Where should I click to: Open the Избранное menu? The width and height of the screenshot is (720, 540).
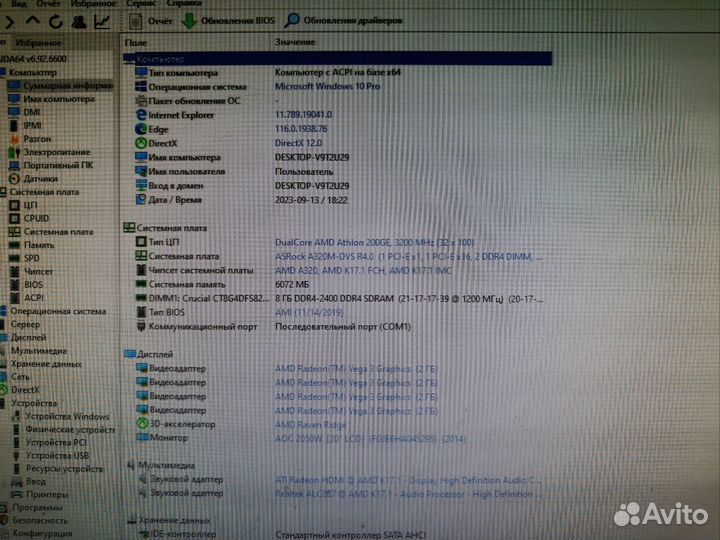pyautogui.click(x=93, y=4)
